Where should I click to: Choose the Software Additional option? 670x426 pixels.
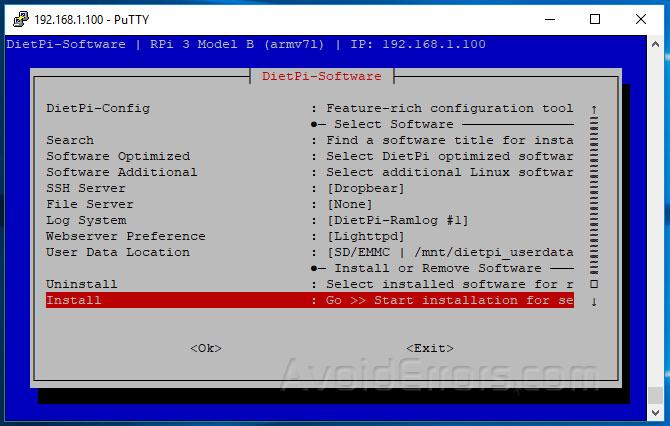pos(121,172)
